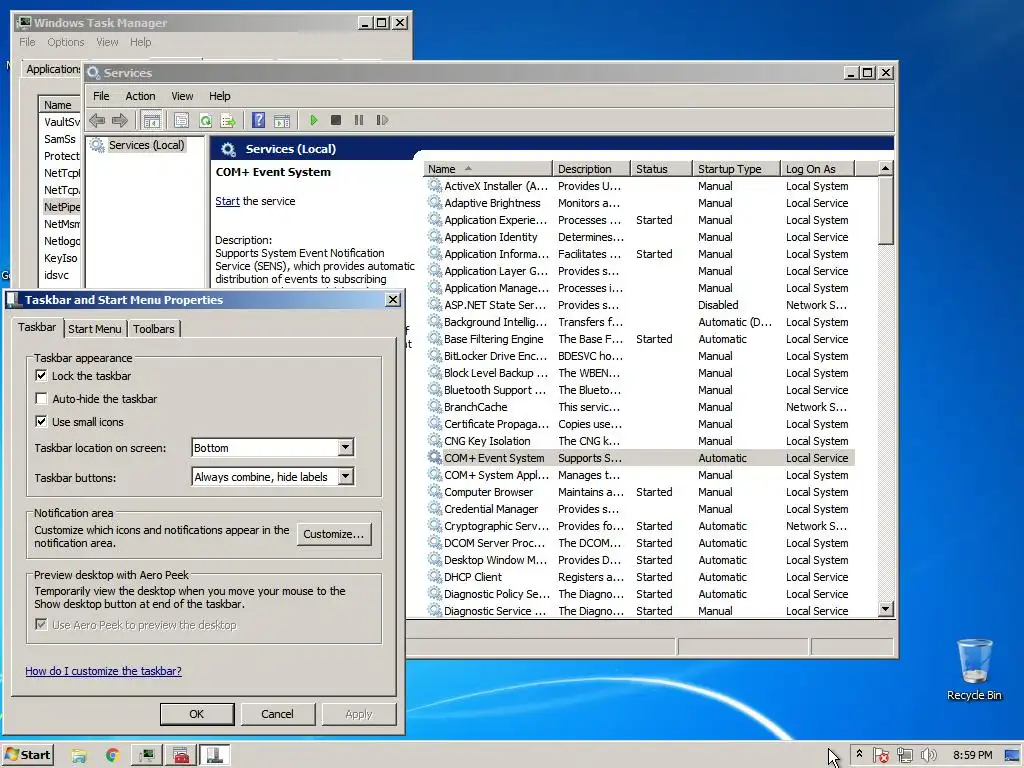Open File menu in Services window
The height and width of the screenshot is (768, 1024).
click(101, 96)
